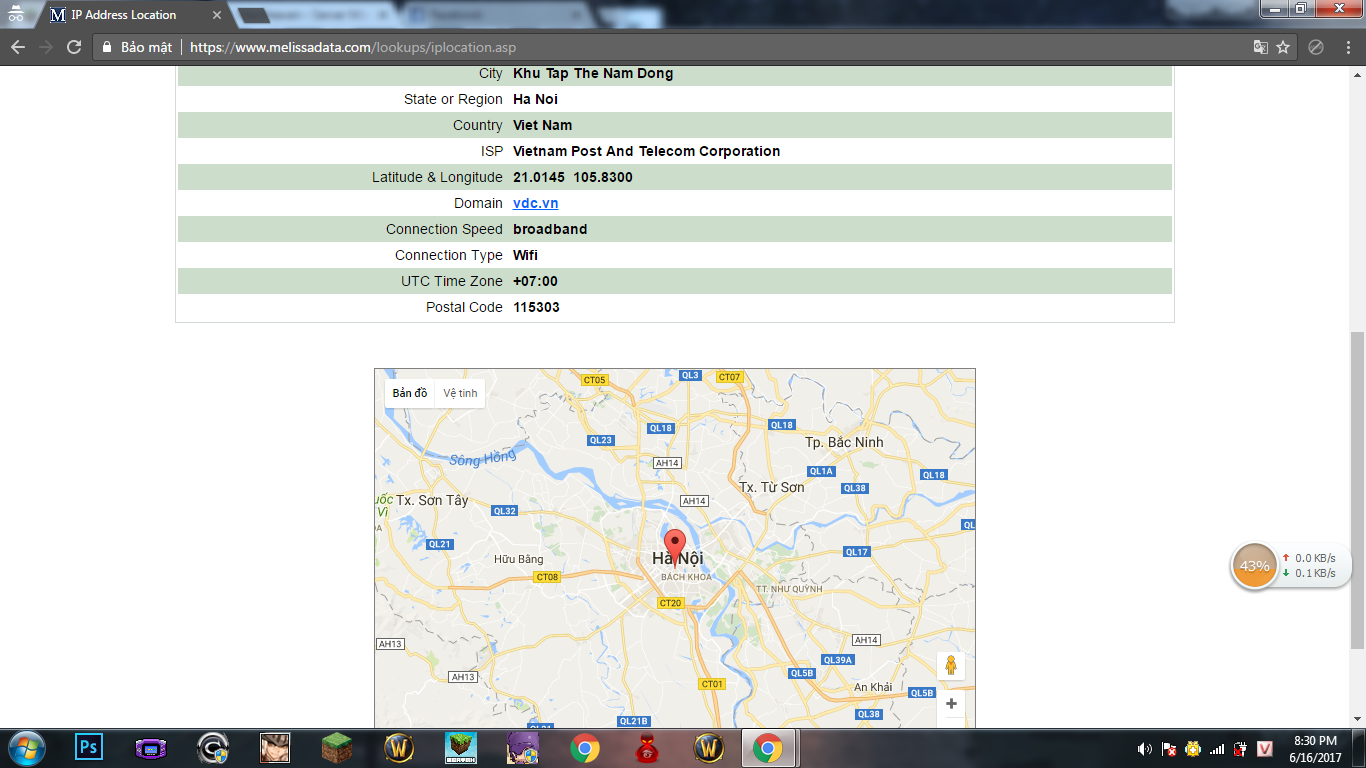Click the incognito mode icon
Viewport: 1366px width, 768px height.
(x=15, y=15)
